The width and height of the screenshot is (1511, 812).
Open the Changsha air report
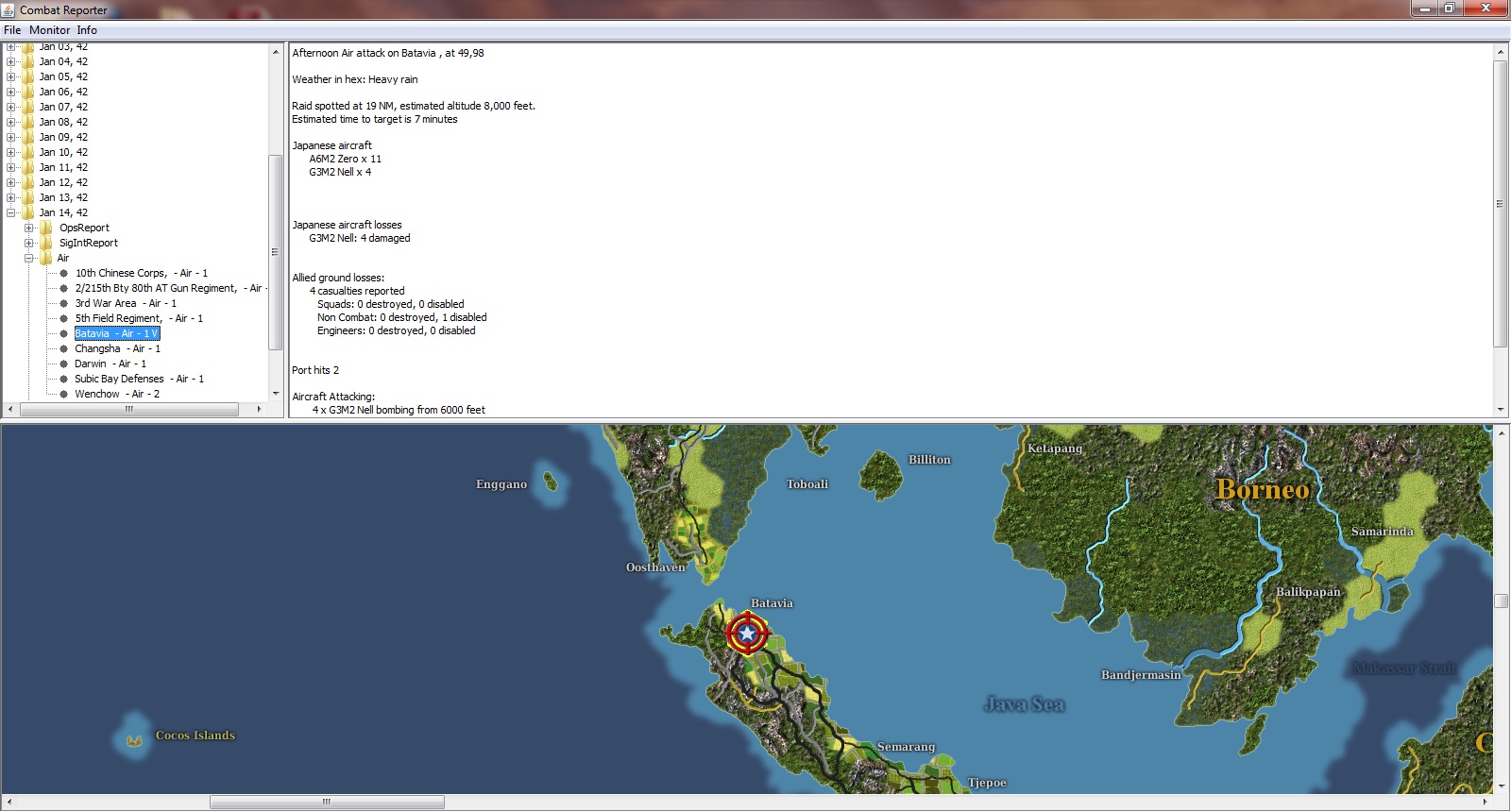[x=118, y=348]
